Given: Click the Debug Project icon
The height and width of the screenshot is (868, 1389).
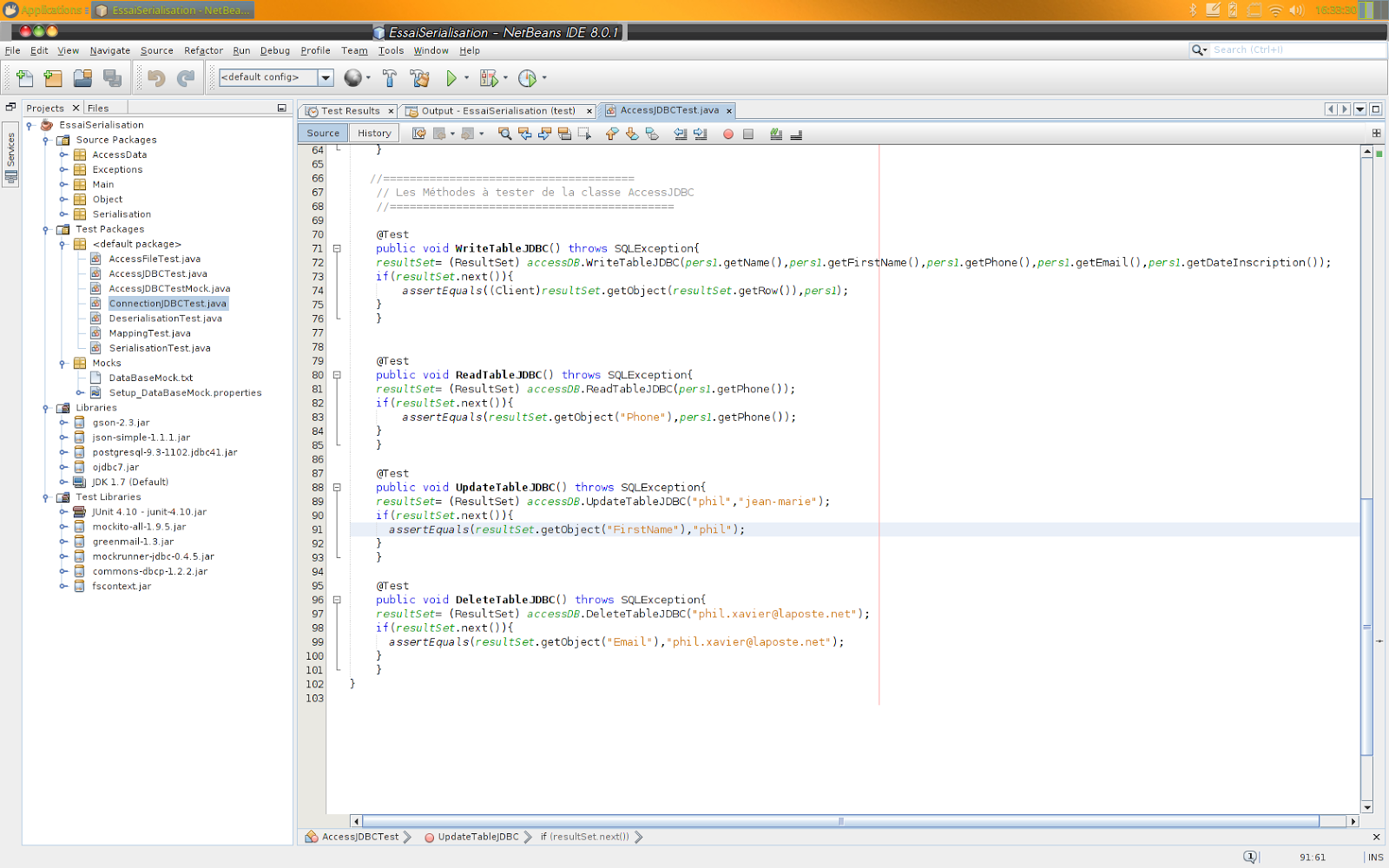Looking at the screenshot, I should pos(489,78).
